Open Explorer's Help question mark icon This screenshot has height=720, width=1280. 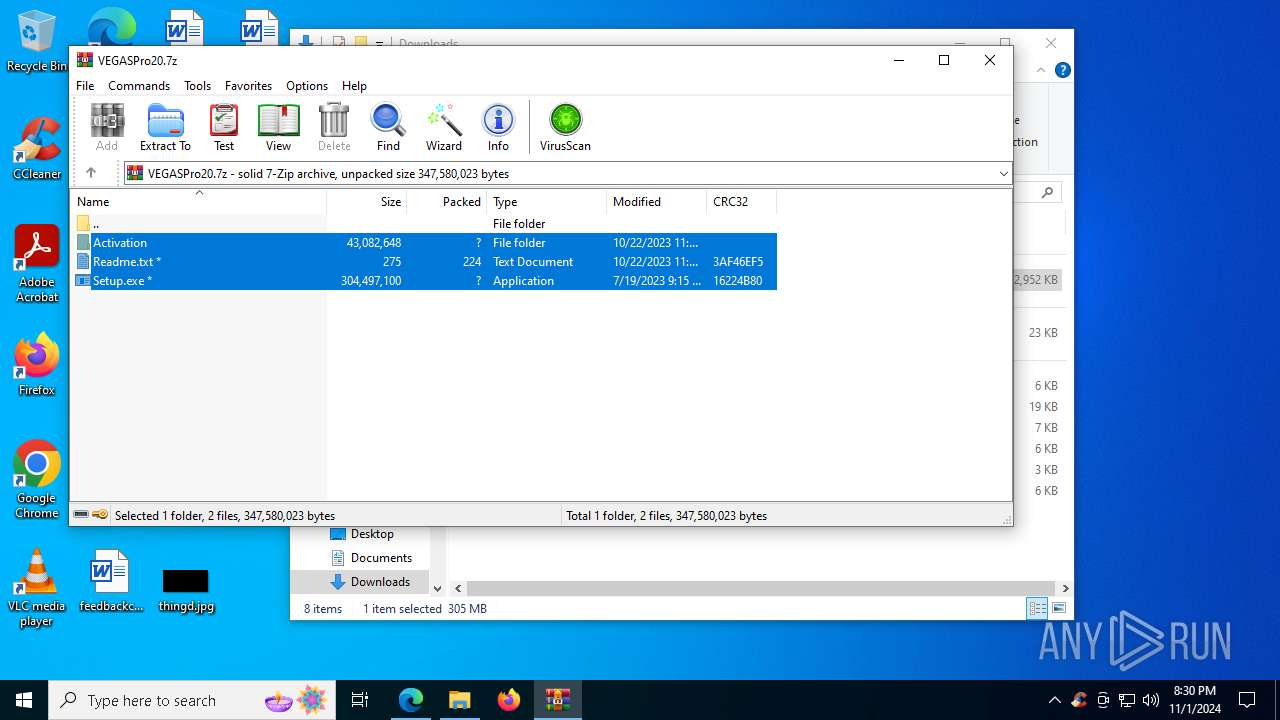tap(1063, 70)
